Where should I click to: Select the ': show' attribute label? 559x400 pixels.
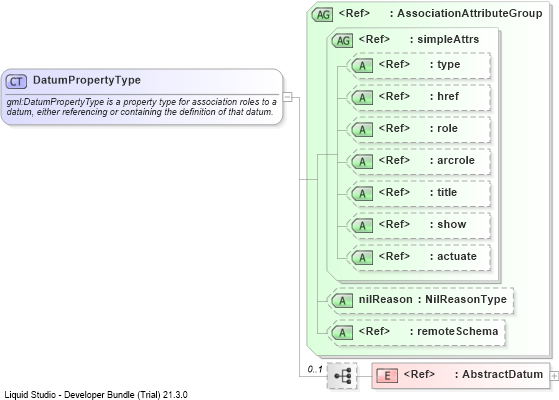(448, 224)
